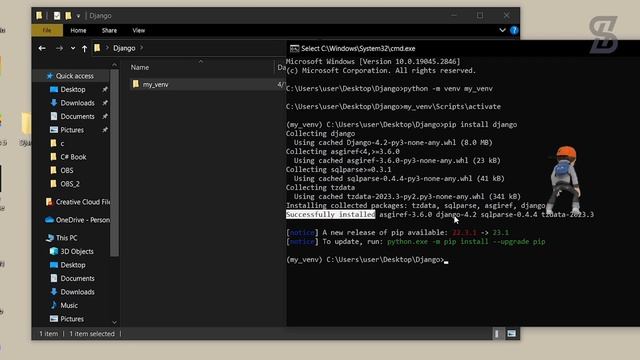Open Desktop under This PC
This screenshot has width=640, height=360.
pos(73,265)
